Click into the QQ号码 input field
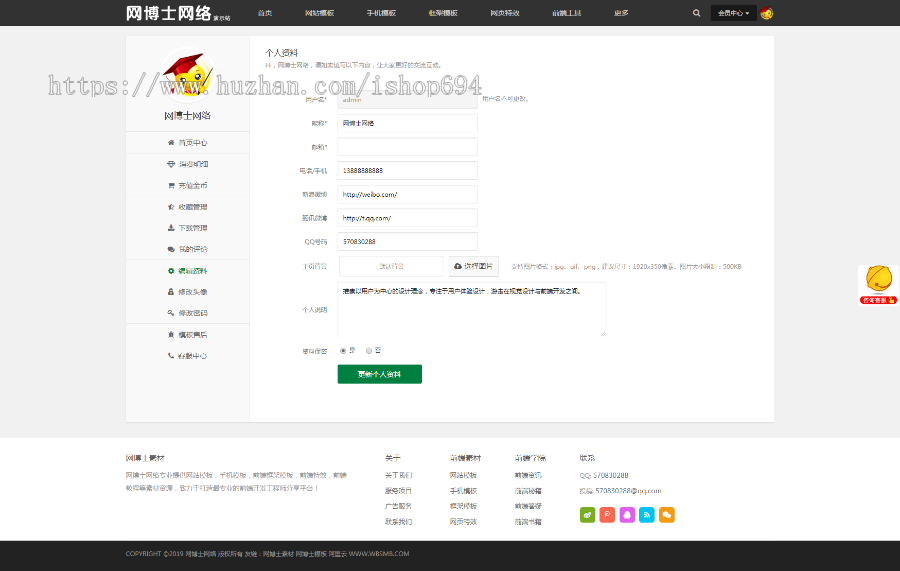This screenshot has width=900, height=571. pos(407,241)
